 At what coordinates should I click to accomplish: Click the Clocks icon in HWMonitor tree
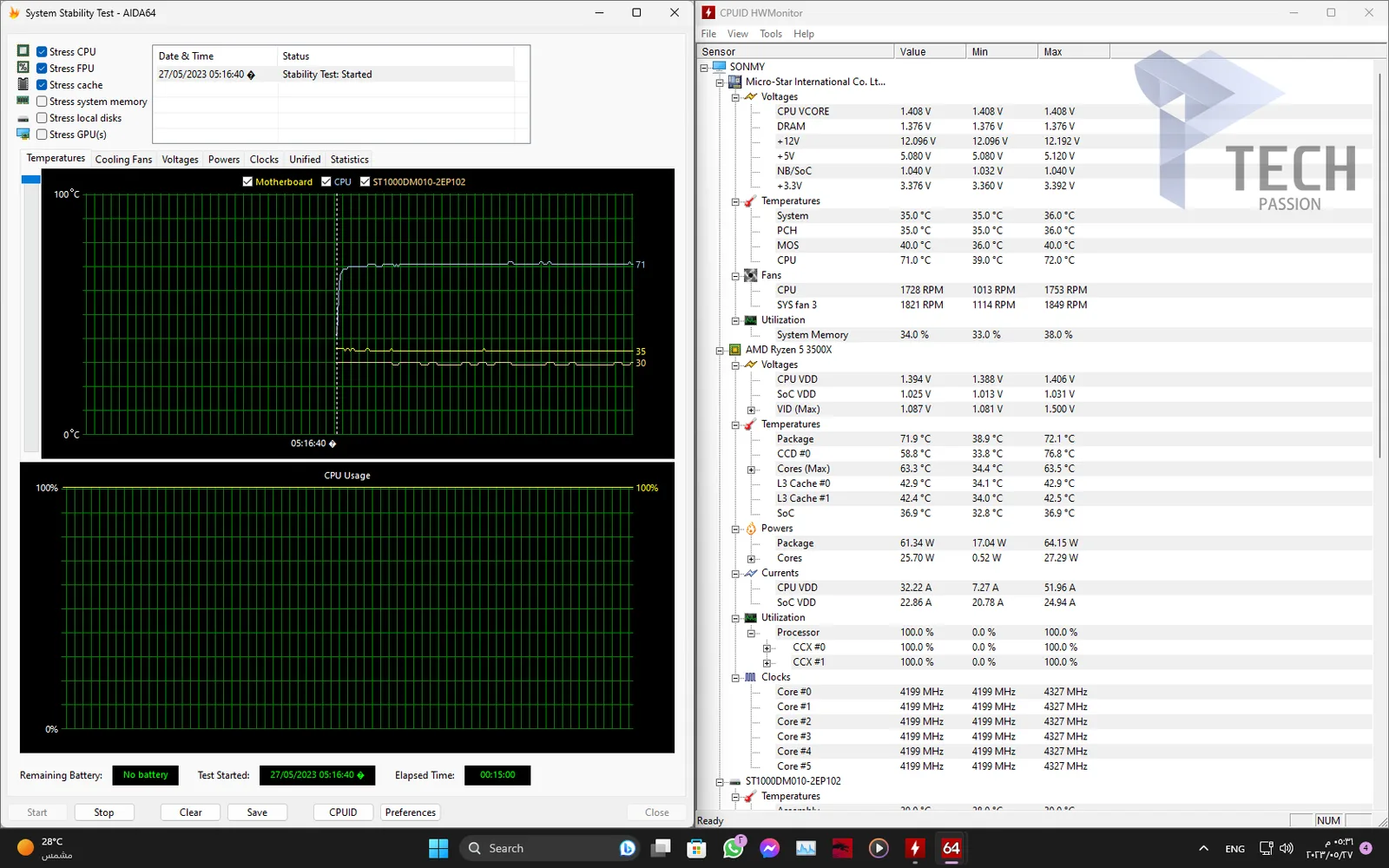[751, 677]
